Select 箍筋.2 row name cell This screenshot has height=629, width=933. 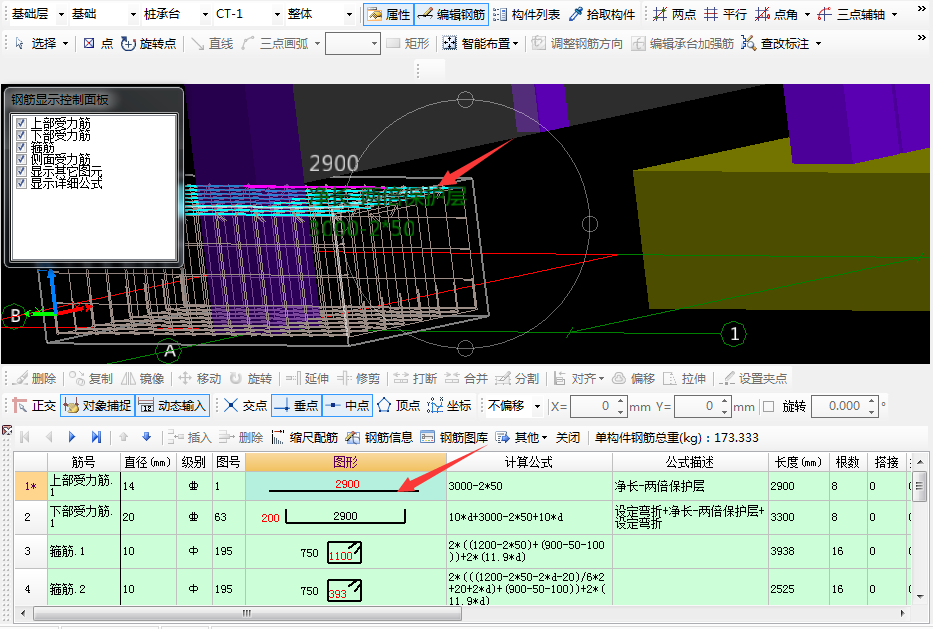pyautogui.click(x=83, y=588)
